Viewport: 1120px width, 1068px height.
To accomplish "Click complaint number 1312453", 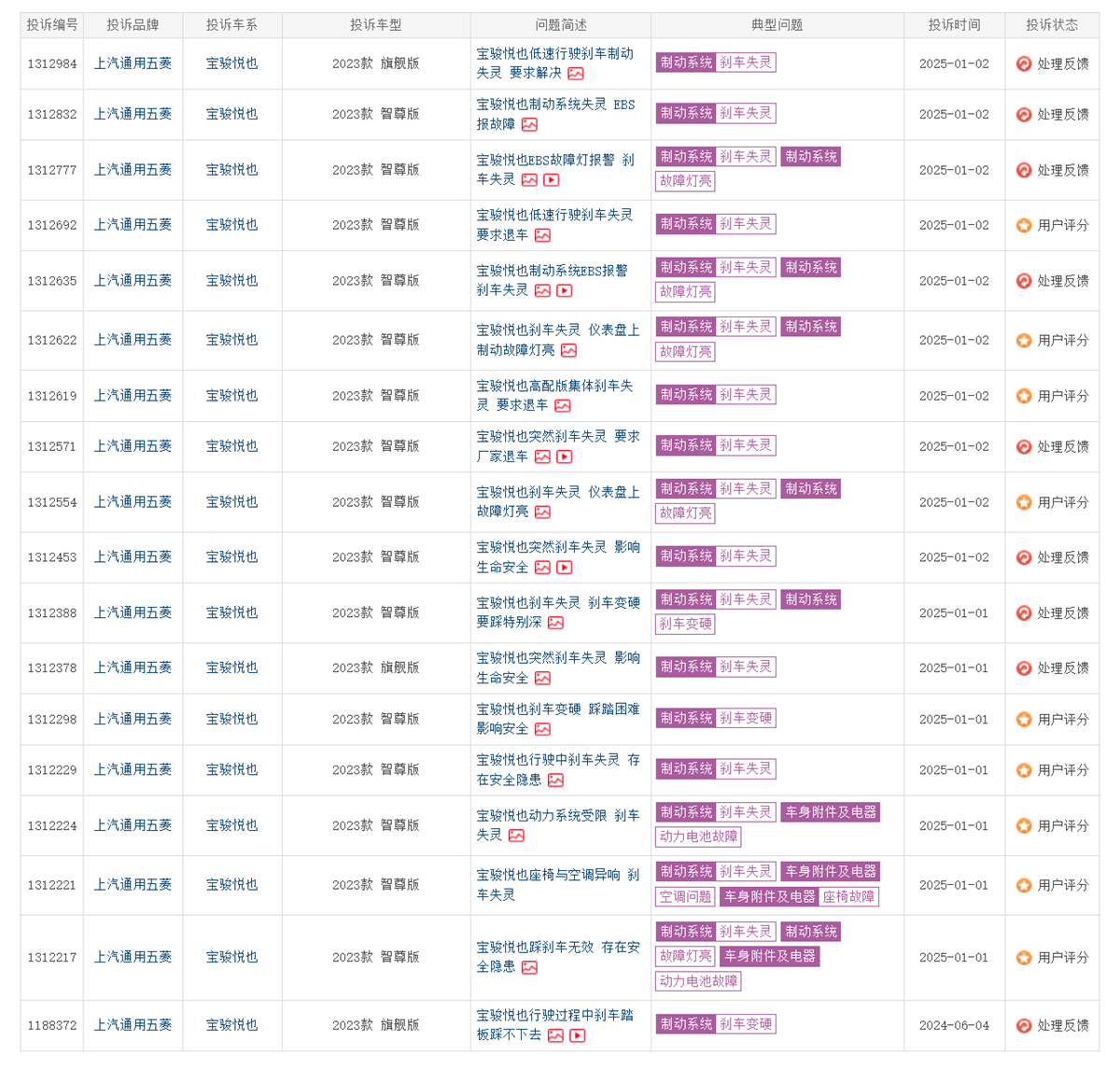I will (52, 557).
